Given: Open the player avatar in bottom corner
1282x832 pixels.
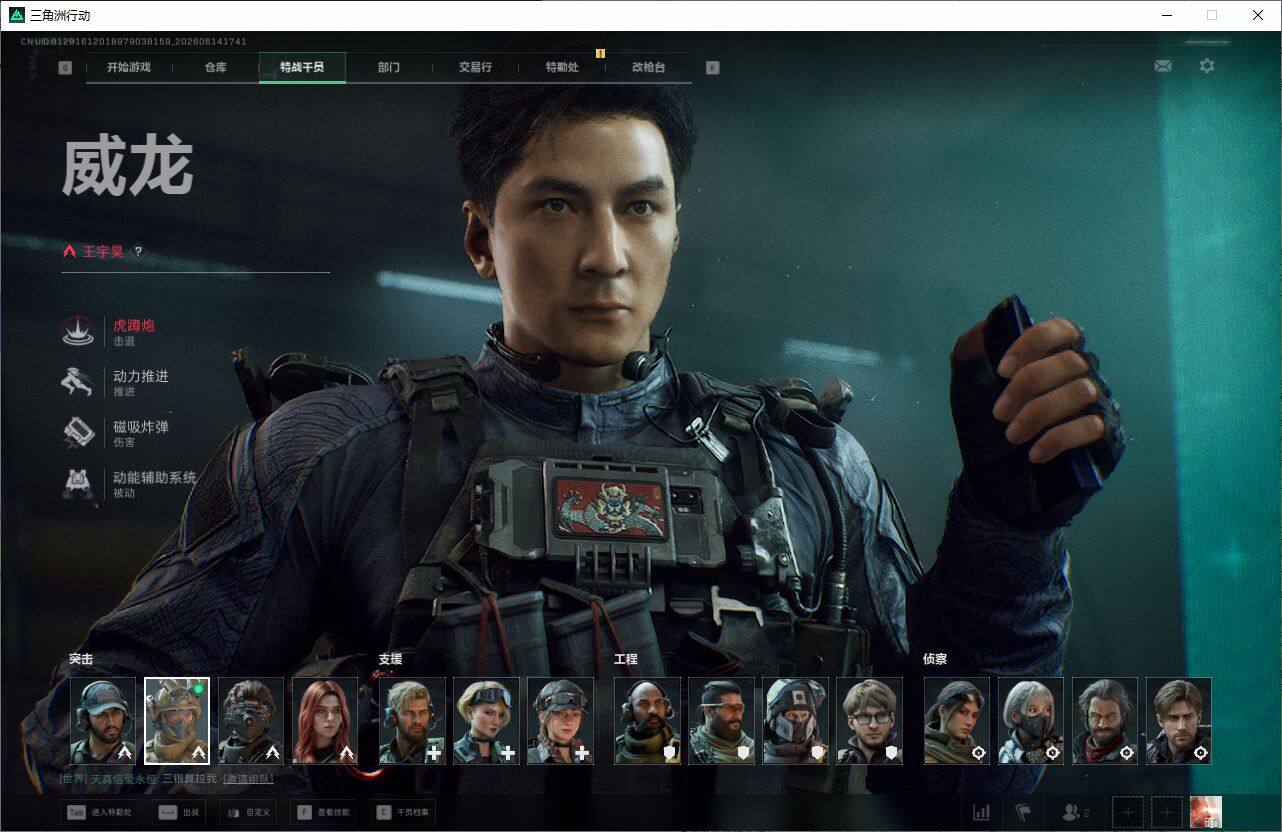Looking at the screenshot, I should (x=1206, y=812).
